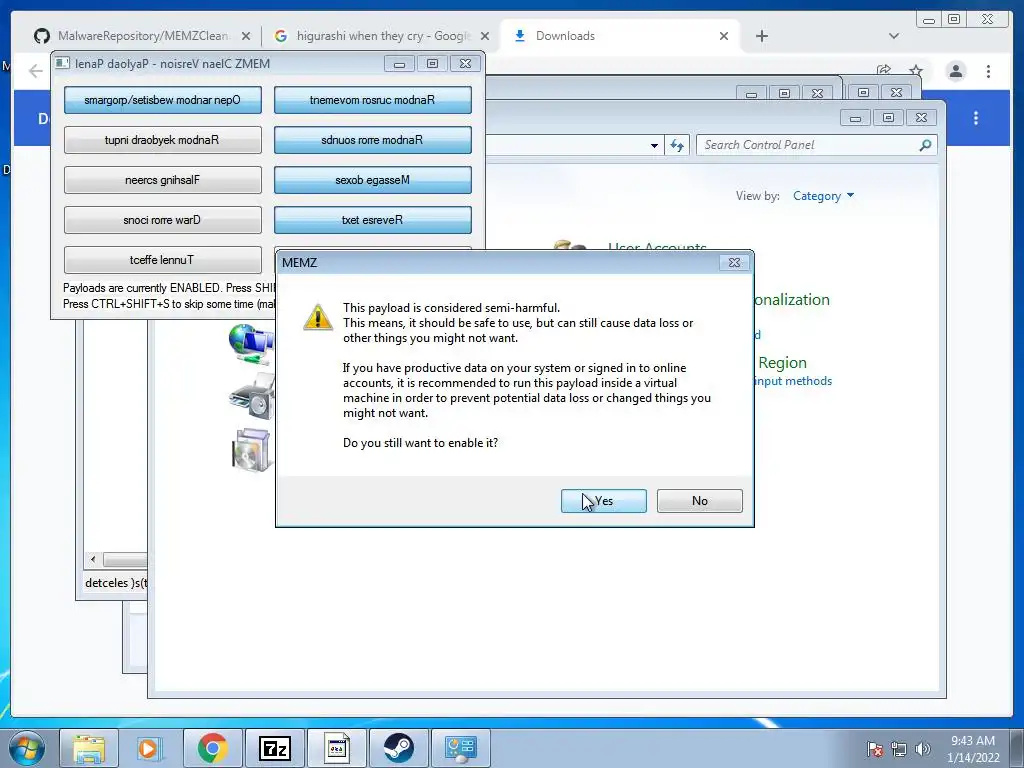The height and width of the screenshot is (768, 1024).
Task: Open User Accounts in Control Panel
Action: pyautogui.click(x=657, y=247)
